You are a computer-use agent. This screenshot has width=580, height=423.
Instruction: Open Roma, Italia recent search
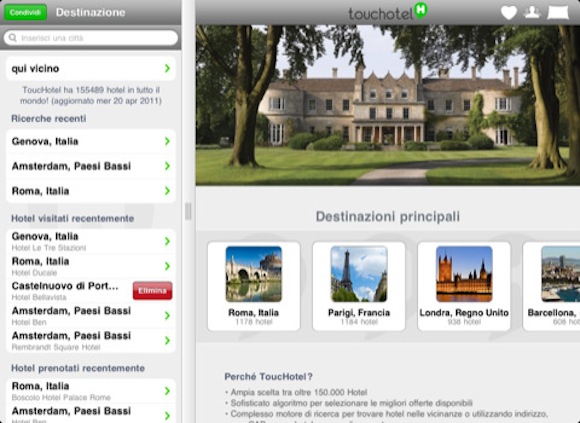point(91,191)
